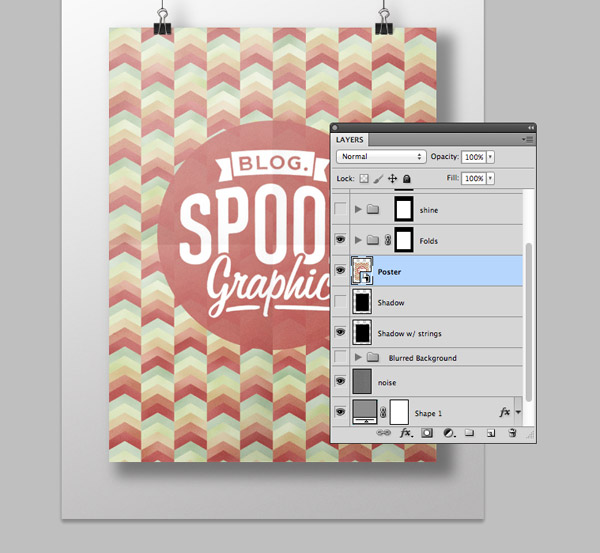The height and width of the screenshot is (553, 600).
Task: Click the lock image pixels brush icon
Action: tap(378, 179)
